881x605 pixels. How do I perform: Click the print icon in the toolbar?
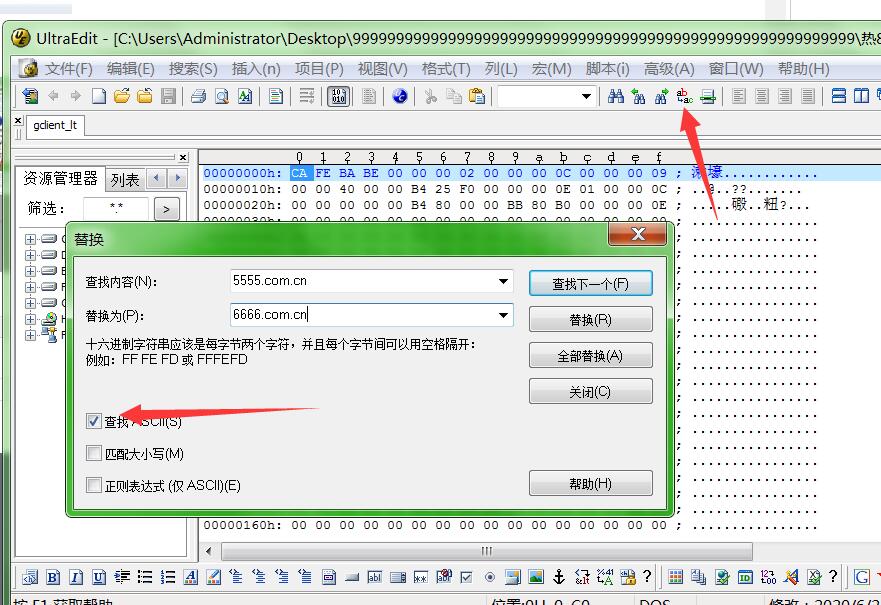[x=198, y=96]
